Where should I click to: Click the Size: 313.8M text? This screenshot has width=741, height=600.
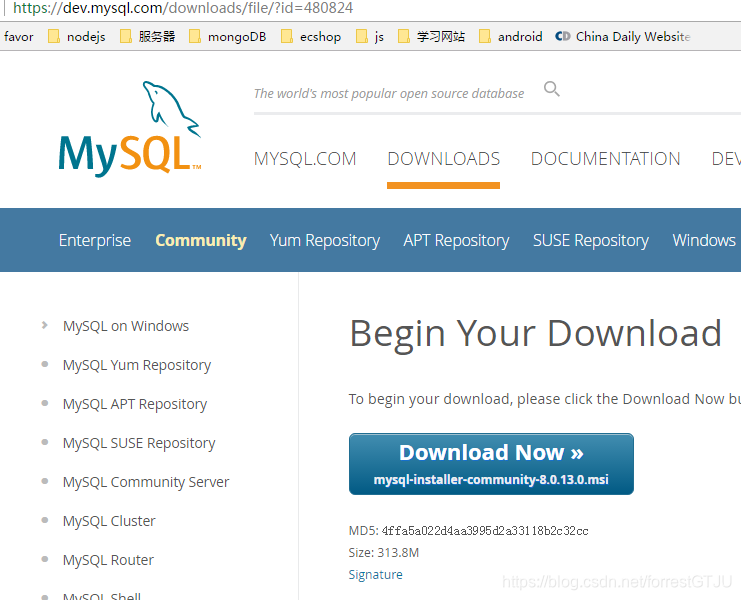(384, 553)
